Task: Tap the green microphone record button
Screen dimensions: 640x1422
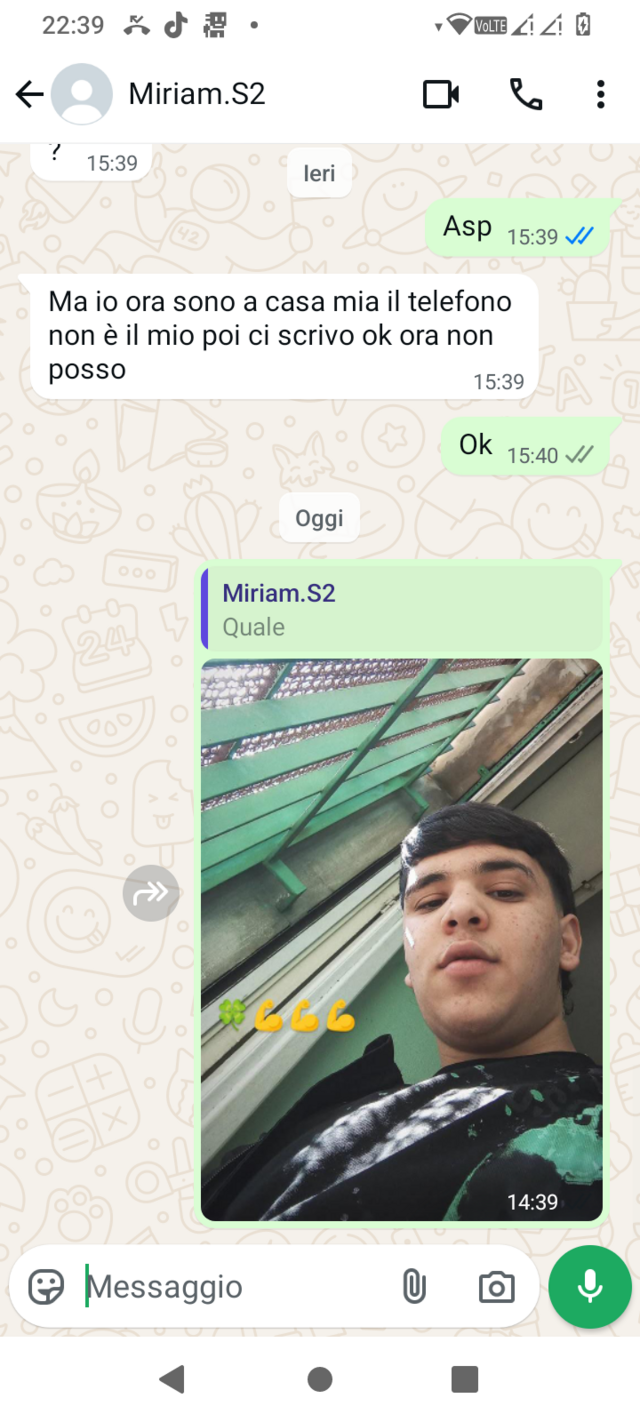Action: (x=590, y=1287)
